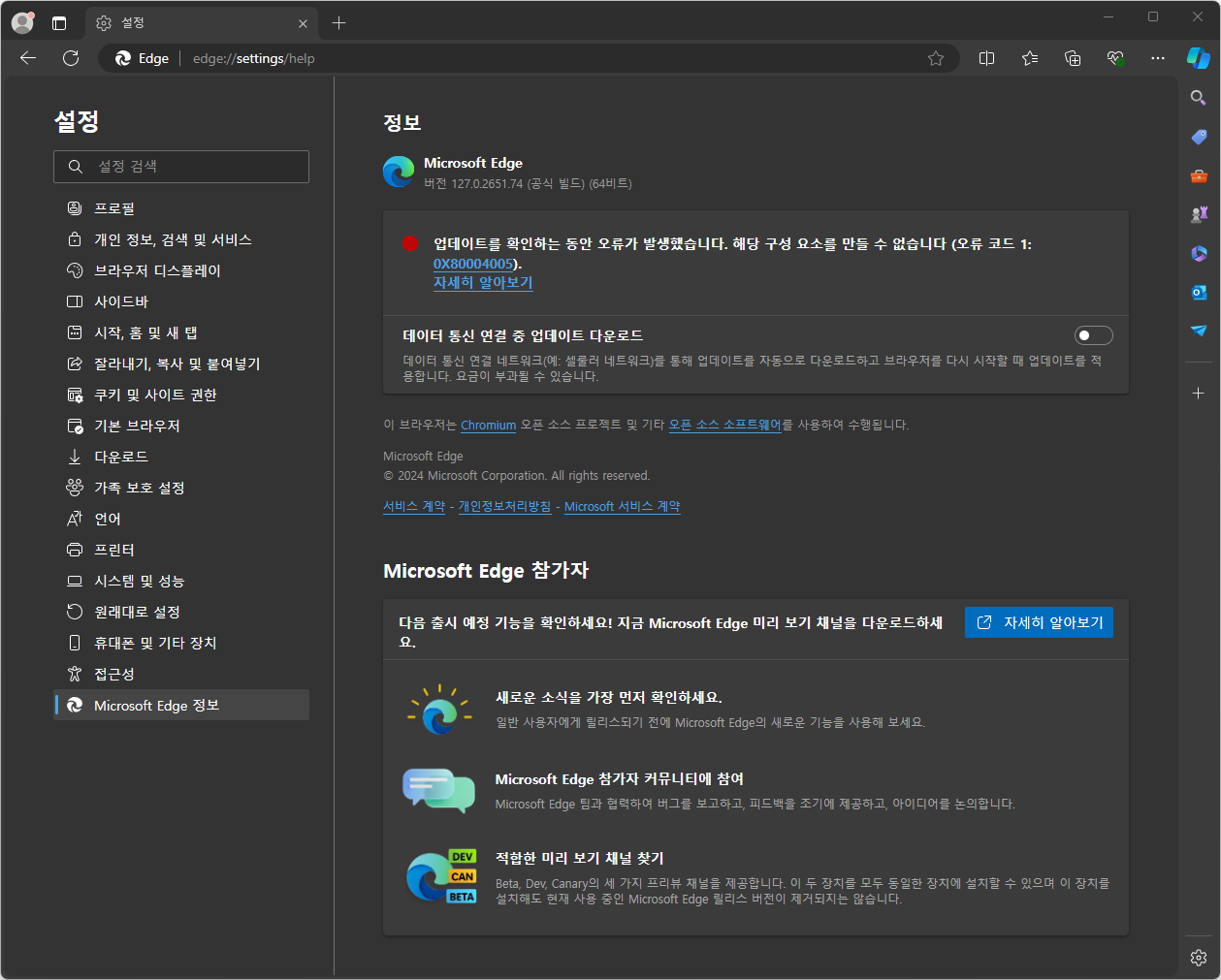Open 쿠키 및 사이트 권한 section
1221x980 pixels.
pos(182,395)
